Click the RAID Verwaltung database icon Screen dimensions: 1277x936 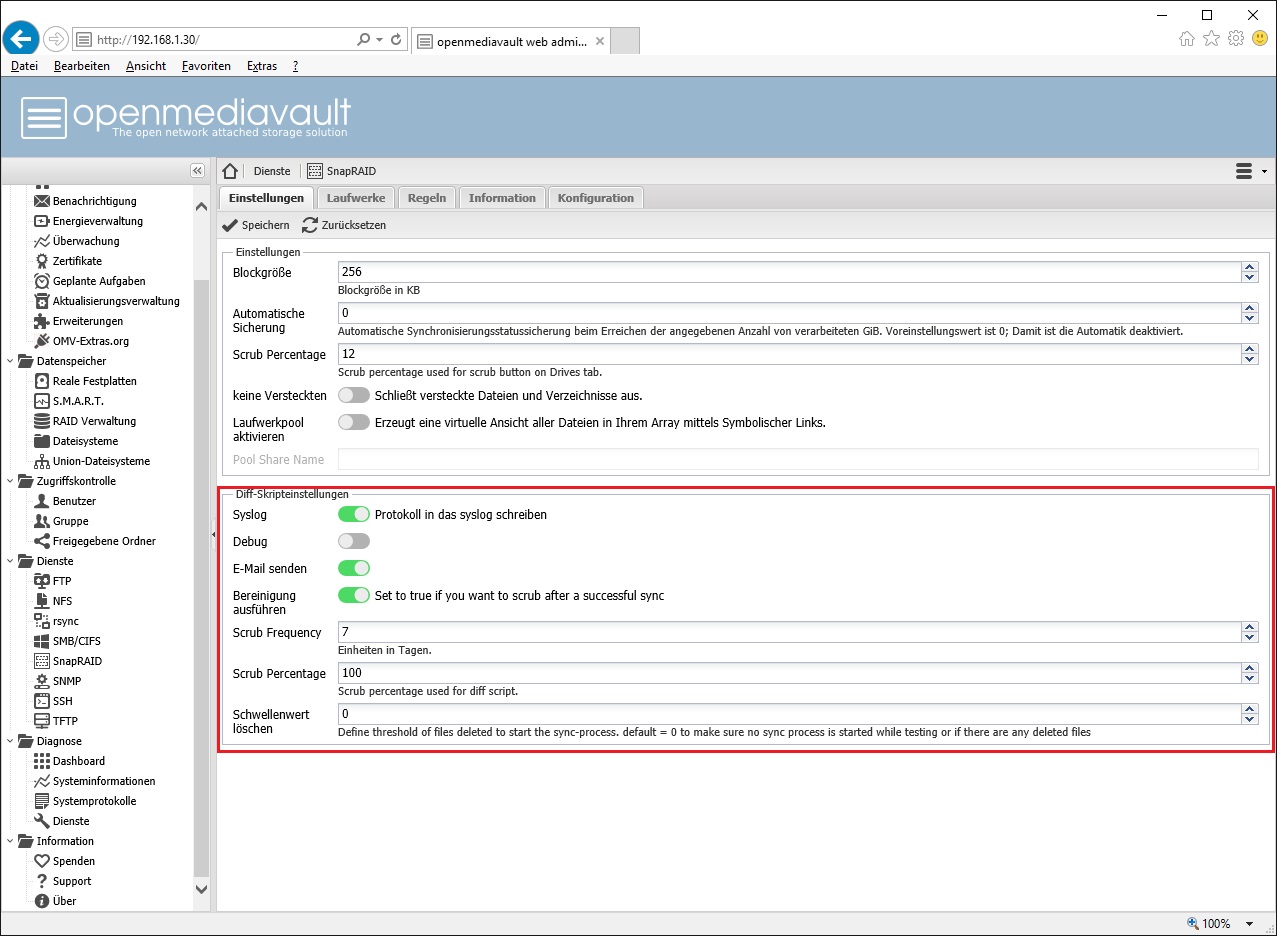click(42, 421)
